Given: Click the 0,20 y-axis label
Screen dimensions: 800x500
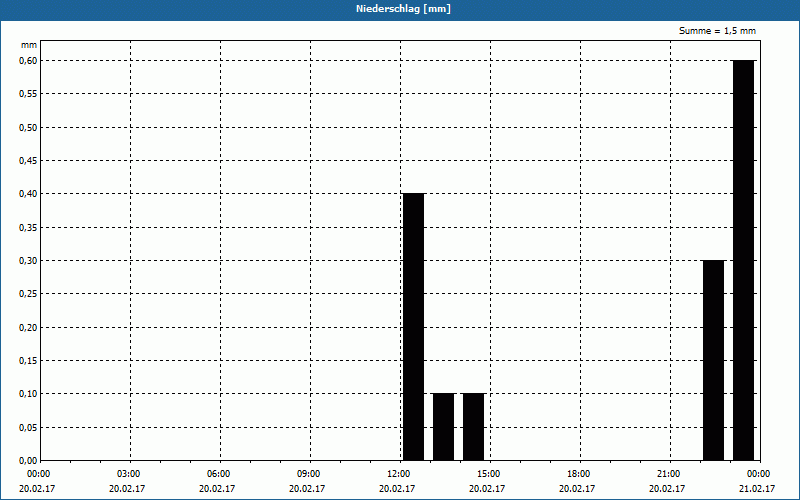Looking at the screenshot, I should 28,328.
